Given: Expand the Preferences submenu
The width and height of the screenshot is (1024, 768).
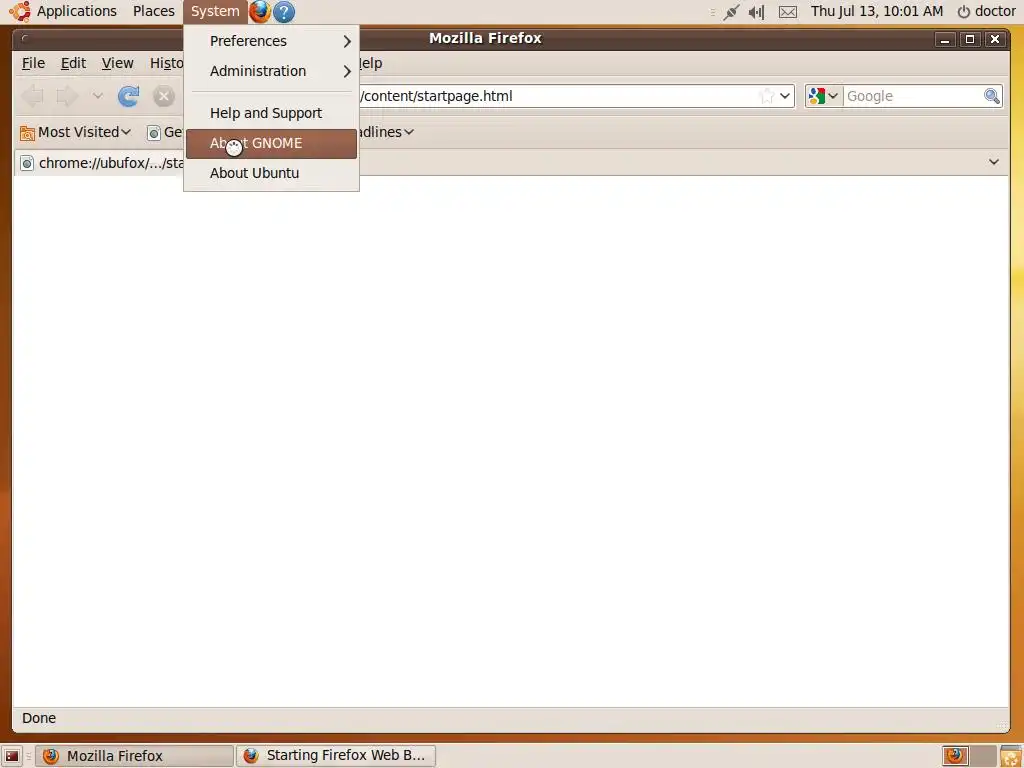Looking at the screenshot, I should (272, 41).
